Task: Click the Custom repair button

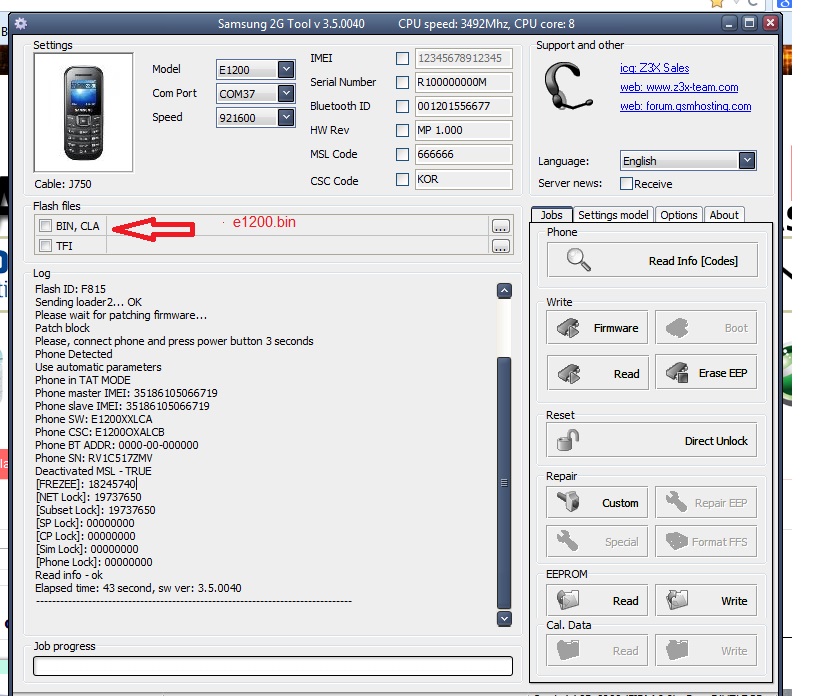Action: coord(597,502)
